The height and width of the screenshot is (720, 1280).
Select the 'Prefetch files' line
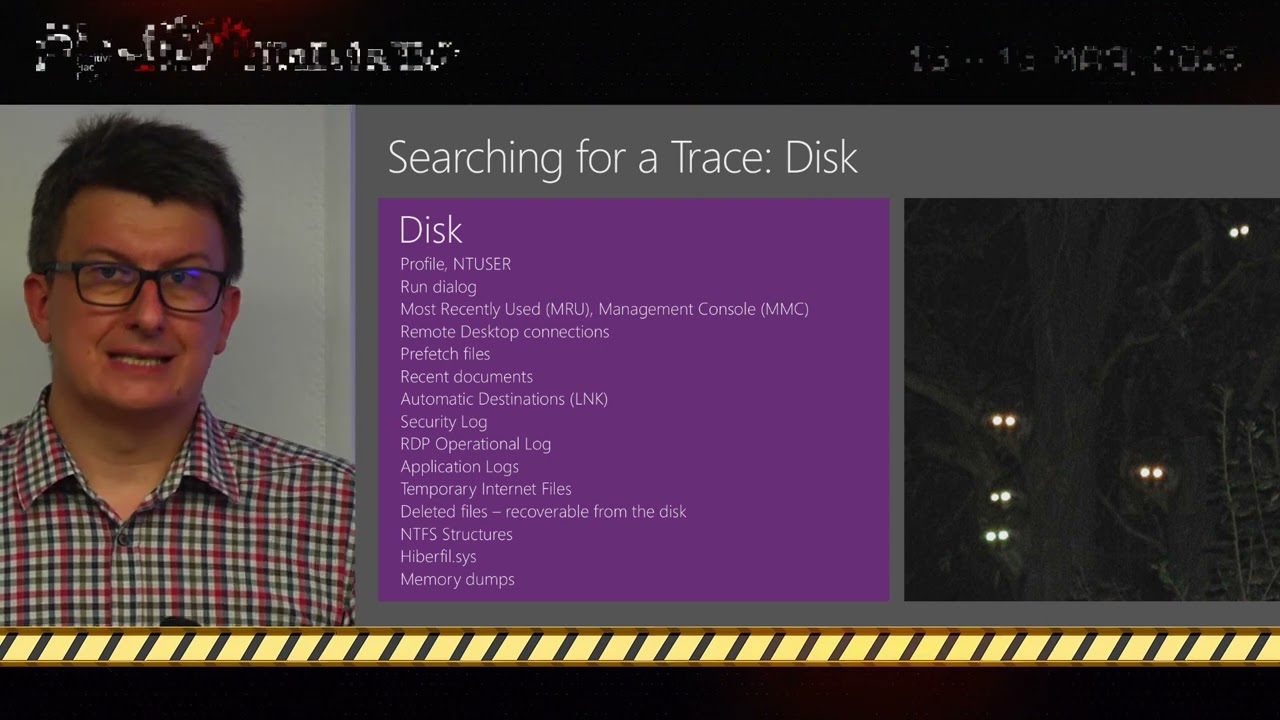point(445,354)
